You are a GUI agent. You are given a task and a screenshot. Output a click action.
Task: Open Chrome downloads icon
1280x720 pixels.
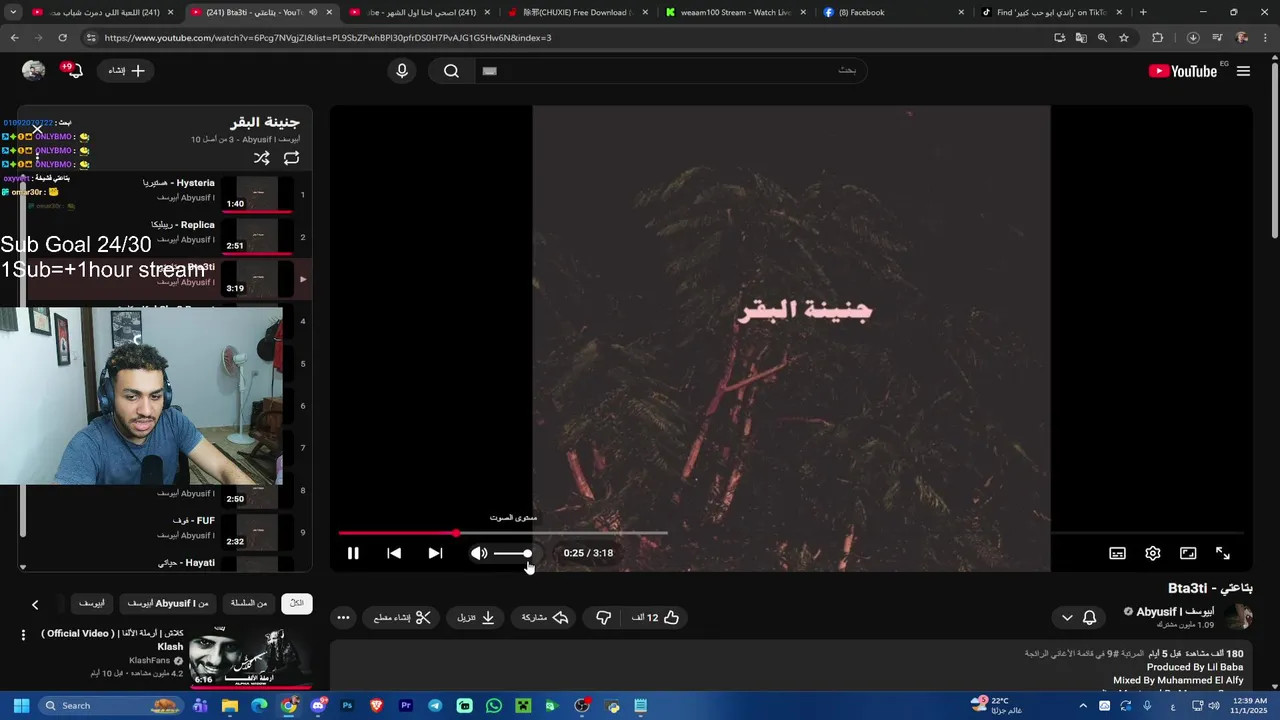coord(1193,37)
